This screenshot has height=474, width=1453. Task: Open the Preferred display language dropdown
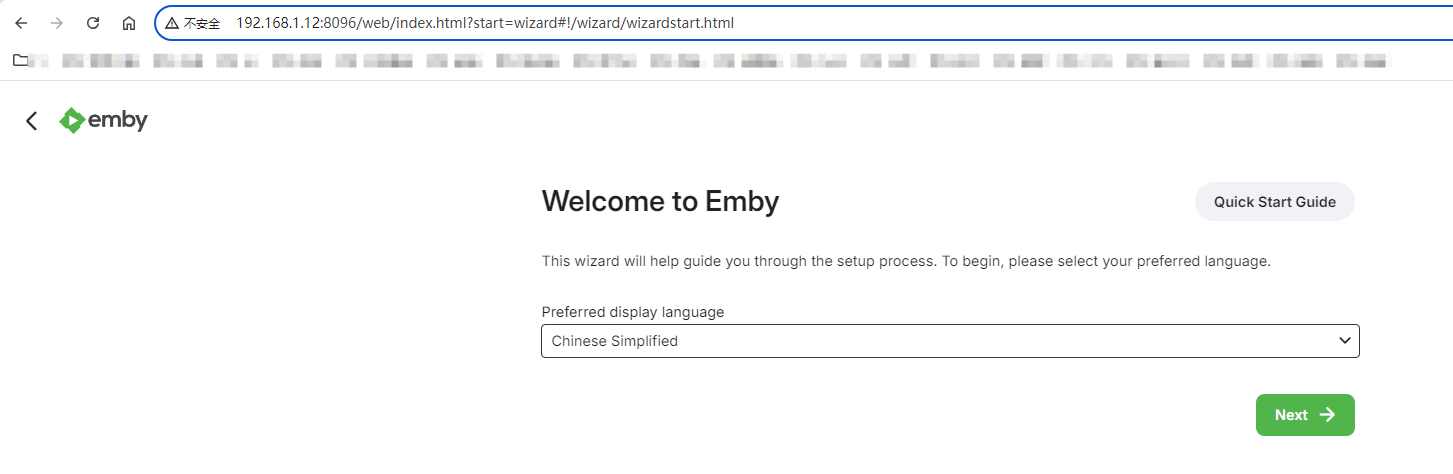pos(950,341)
